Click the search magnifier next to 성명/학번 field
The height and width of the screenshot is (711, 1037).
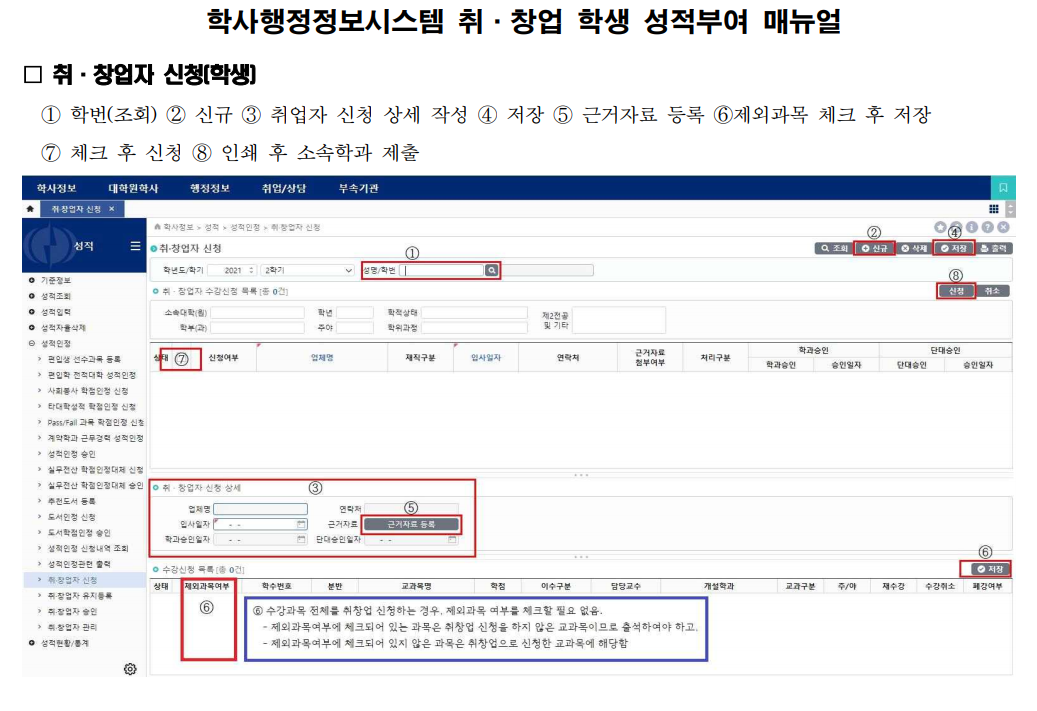491,270
